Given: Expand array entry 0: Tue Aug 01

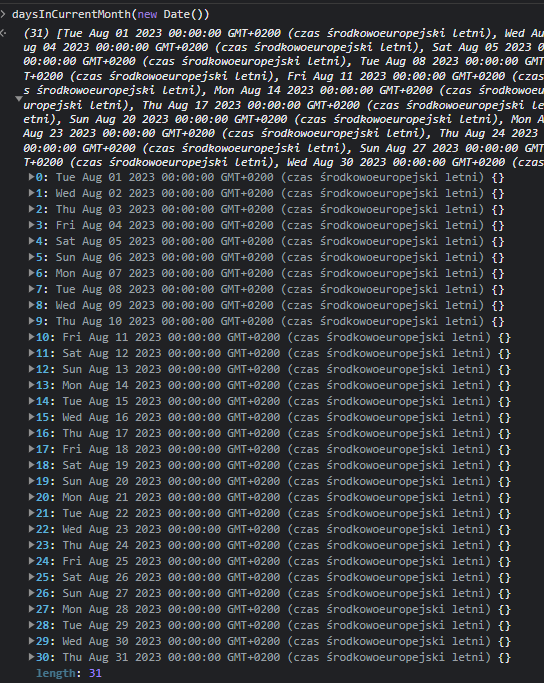Looking at the screenshot, I should coord(31,177).
